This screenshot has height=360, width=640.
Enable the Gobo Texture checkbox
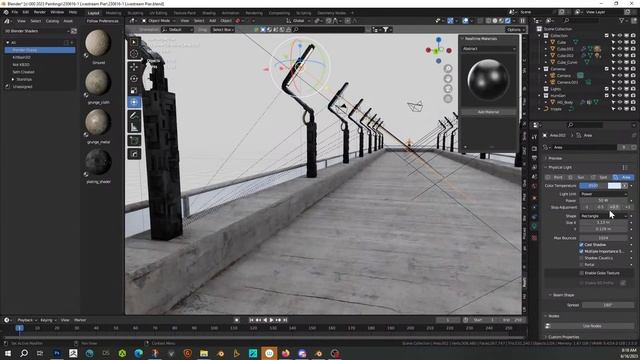(581, 273)
